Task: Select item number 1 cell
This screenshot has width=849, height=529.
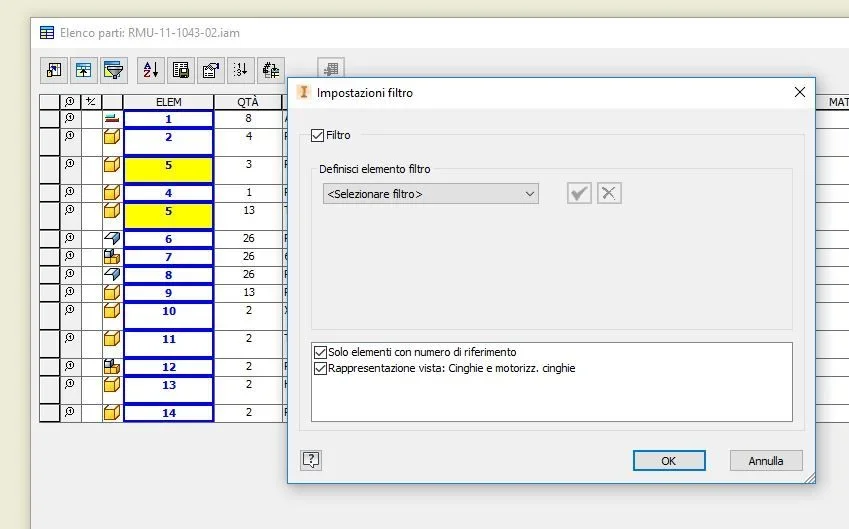Action: point(168,119)
